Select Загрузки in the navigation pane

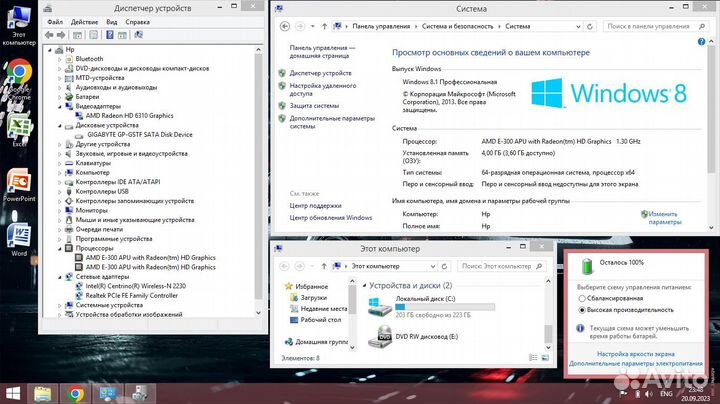[x=314, y=297]
